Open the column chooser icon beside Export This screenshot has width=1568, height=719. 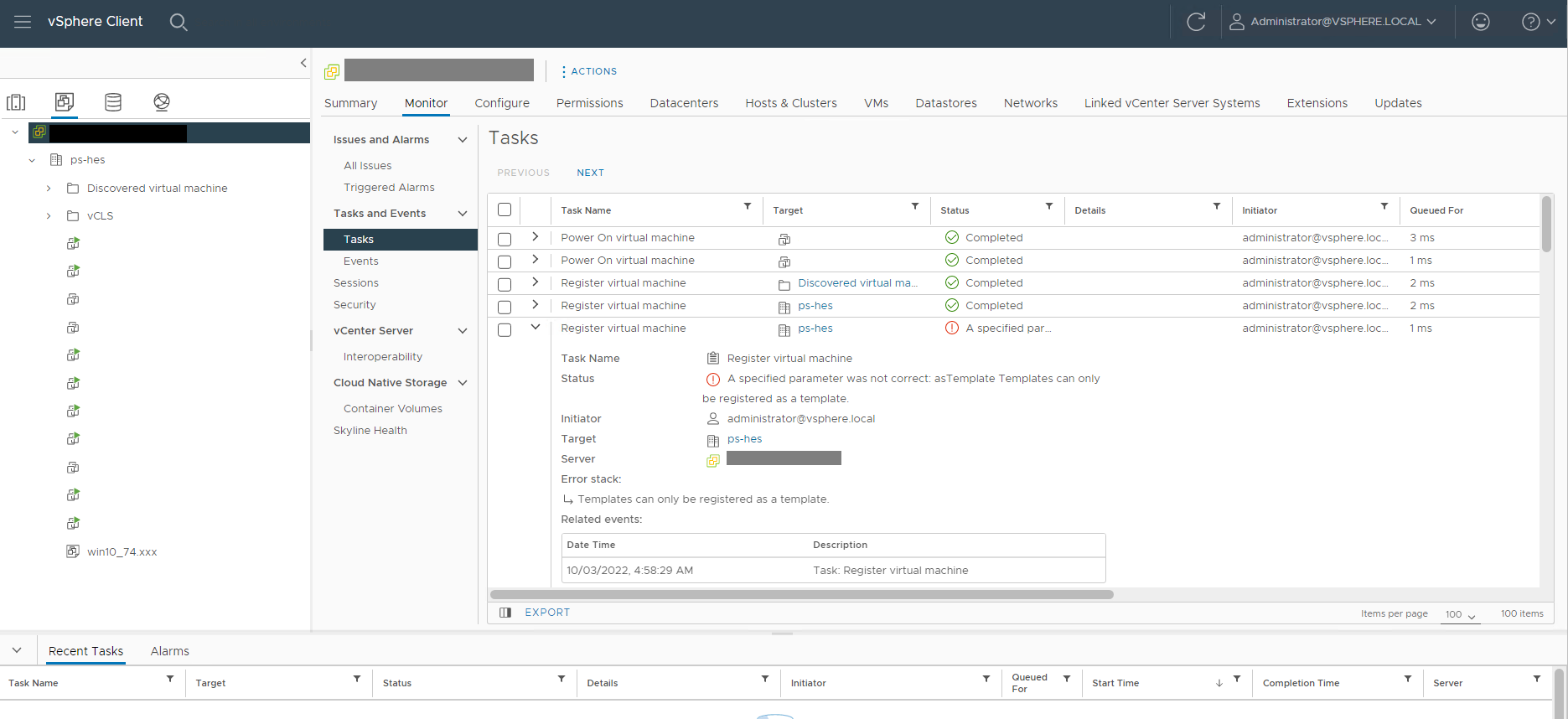click(505, 613)
